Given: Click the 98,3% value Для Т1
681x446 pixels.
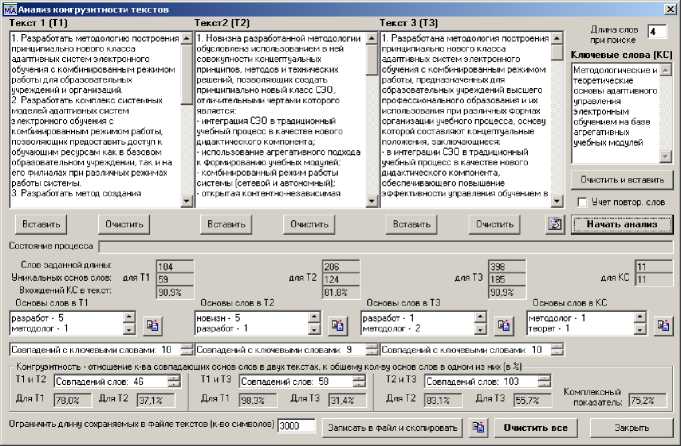Looking at the screenshot, I should coord(258,400).
